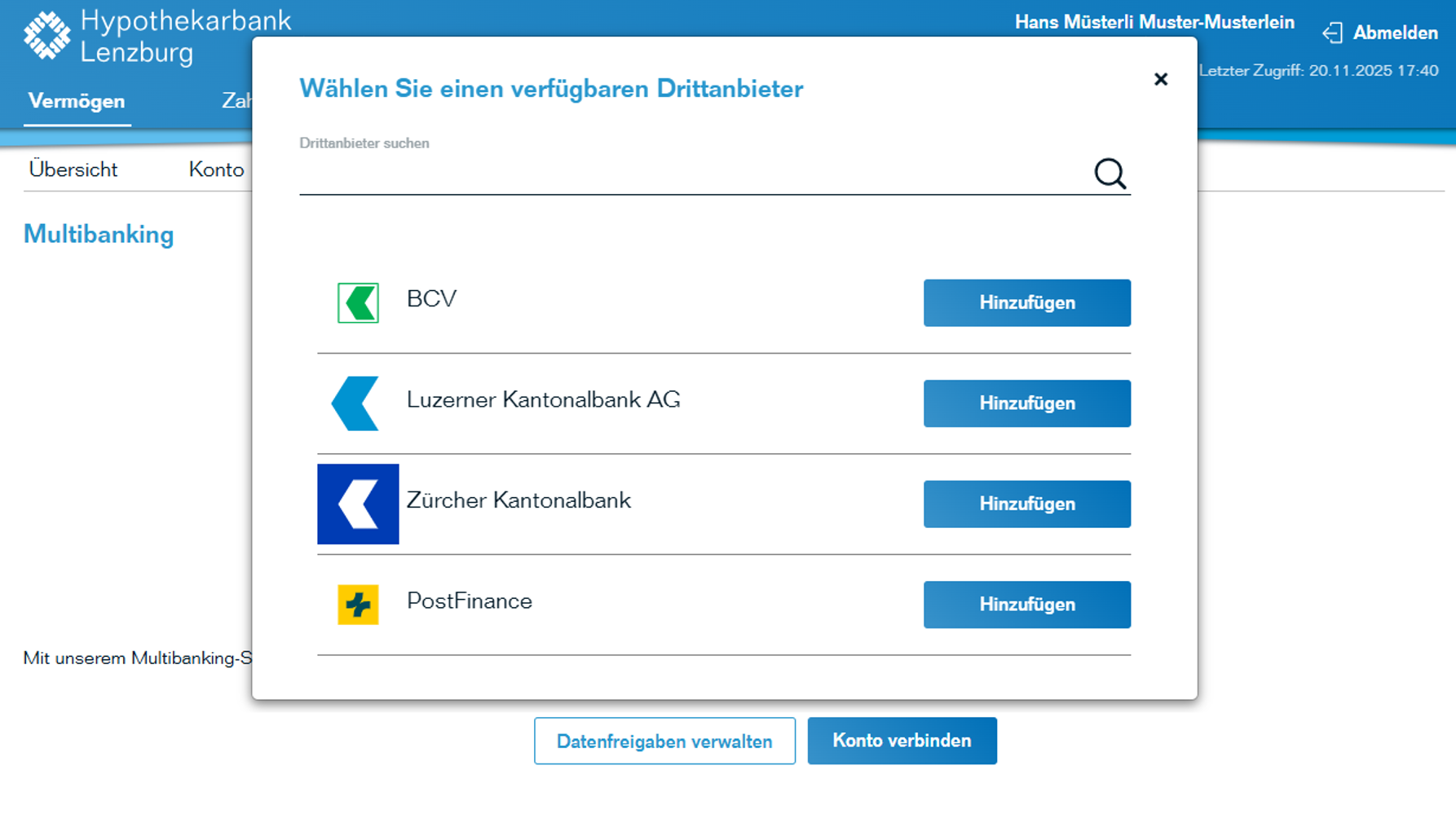Image resolution: width=1456 pixels, height=832 pixels.
Task: Click the Drittanbieter suchen search field
Action: click(x=652, y=179)
